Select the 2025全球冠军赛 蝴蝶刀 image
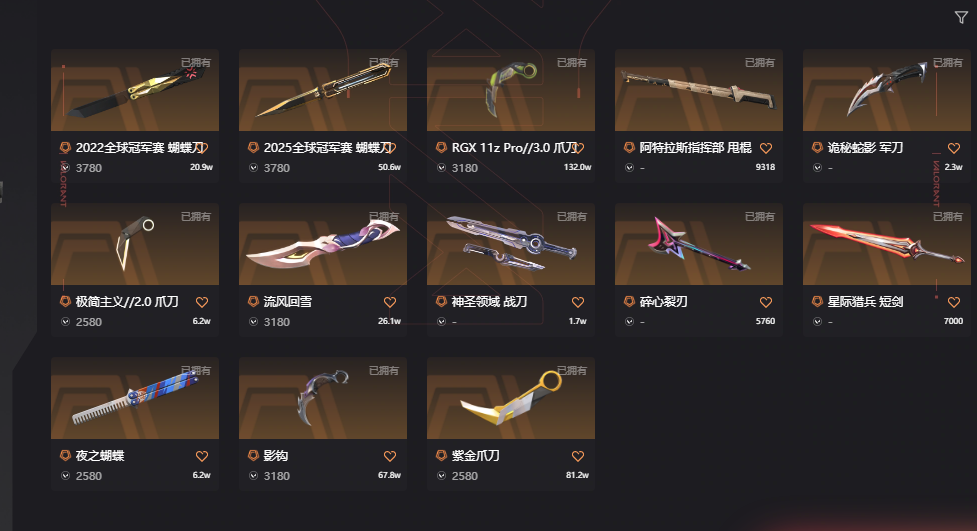The width and height of the screenshot is (977, 531). click(323, 90)
